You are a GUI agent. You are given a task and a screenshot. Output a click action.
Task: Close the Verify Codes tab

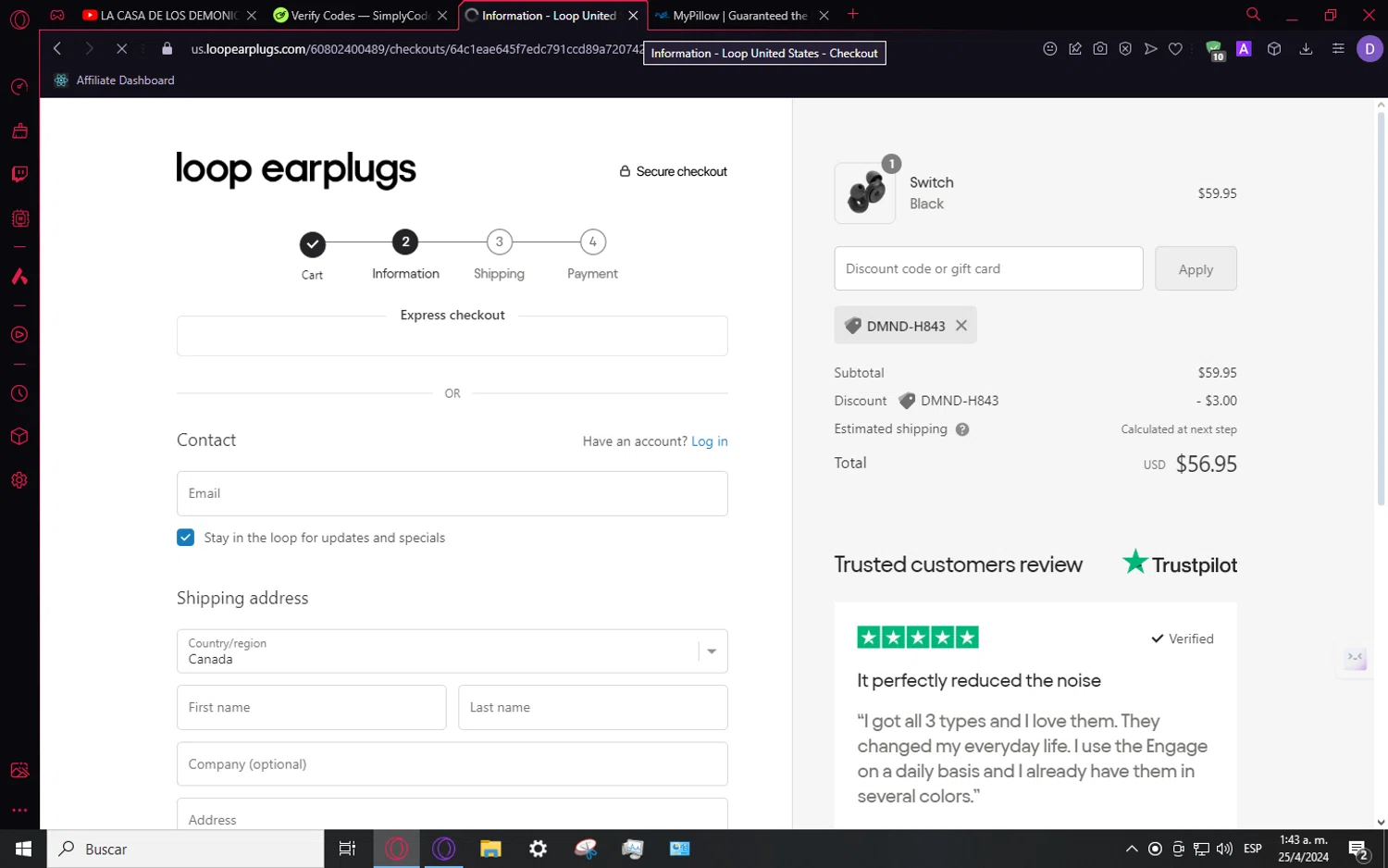tap(442, 15)
